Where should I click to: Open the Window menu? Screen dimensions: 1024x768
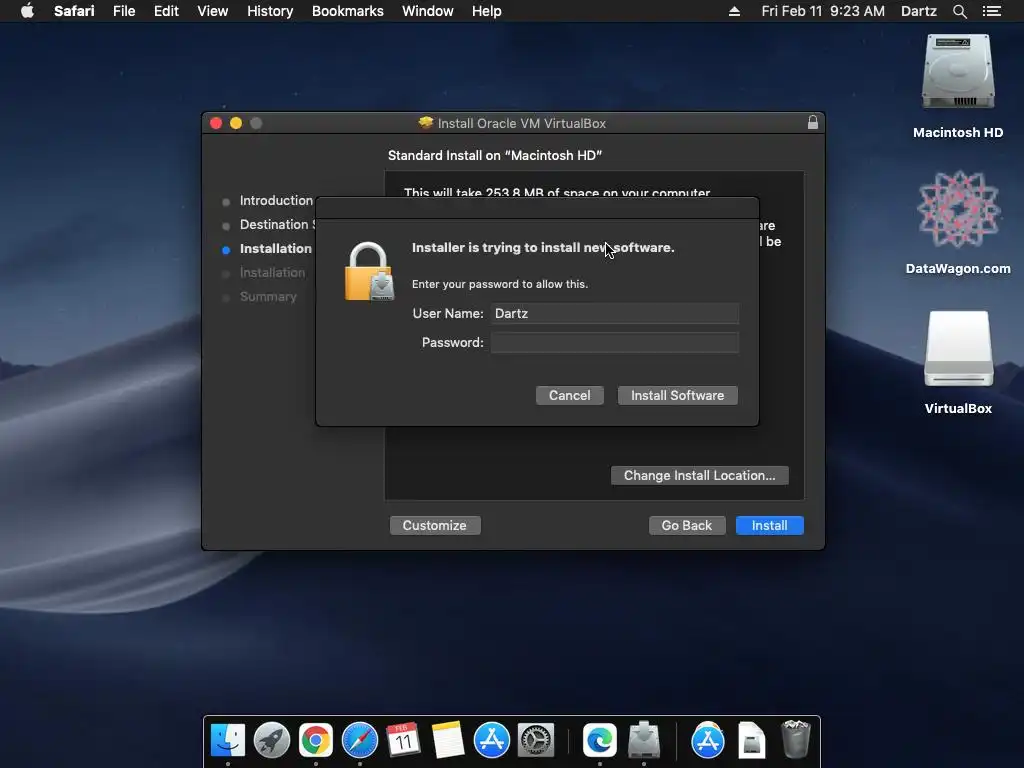428,11
